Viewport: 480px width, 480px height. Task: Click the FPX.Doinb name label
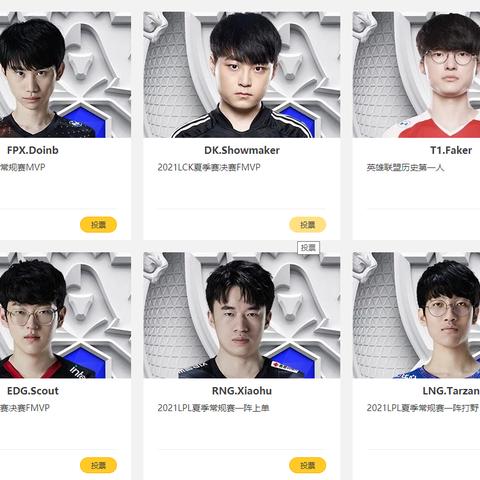[33, 150]
